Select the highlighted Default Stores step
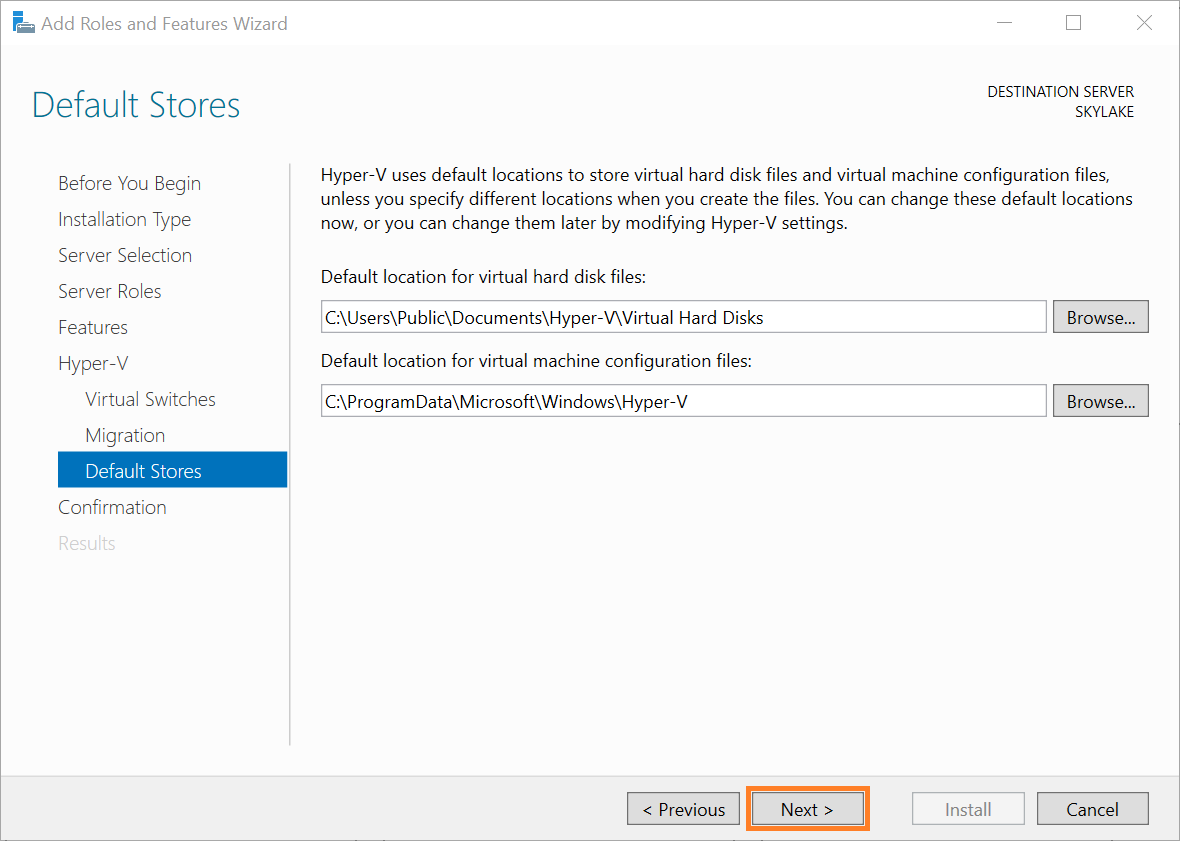The height and width of the screenshot is (841, 1180). (172, 469)
